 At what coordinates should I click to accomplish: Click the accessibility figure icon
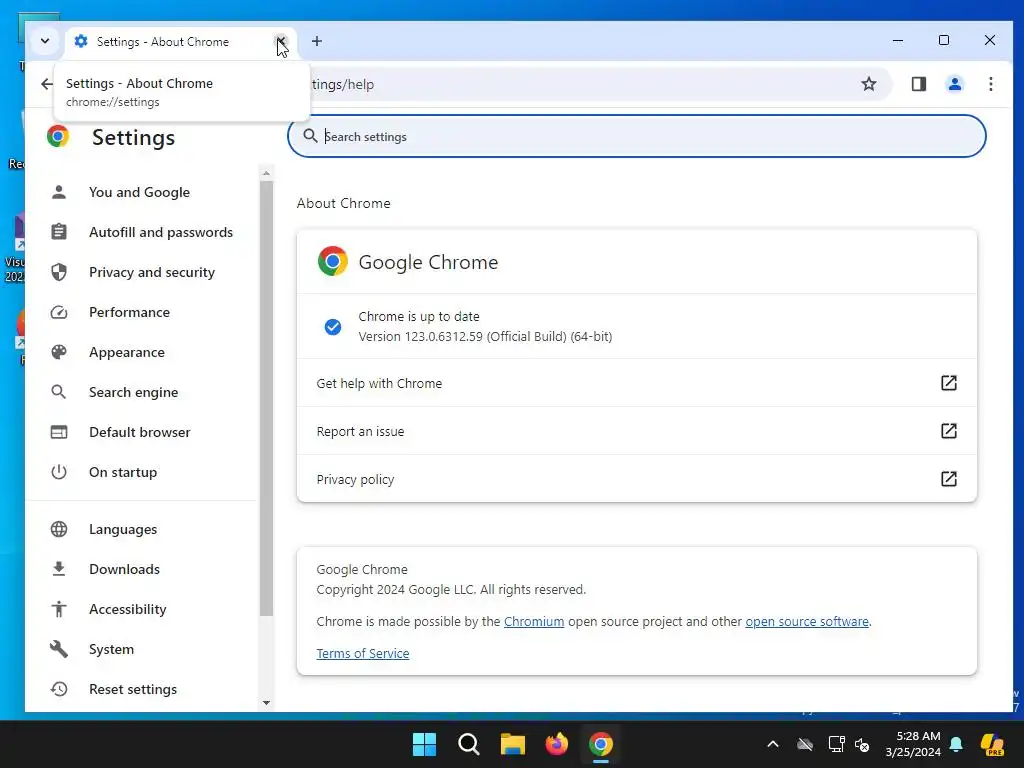click(59, 609)
